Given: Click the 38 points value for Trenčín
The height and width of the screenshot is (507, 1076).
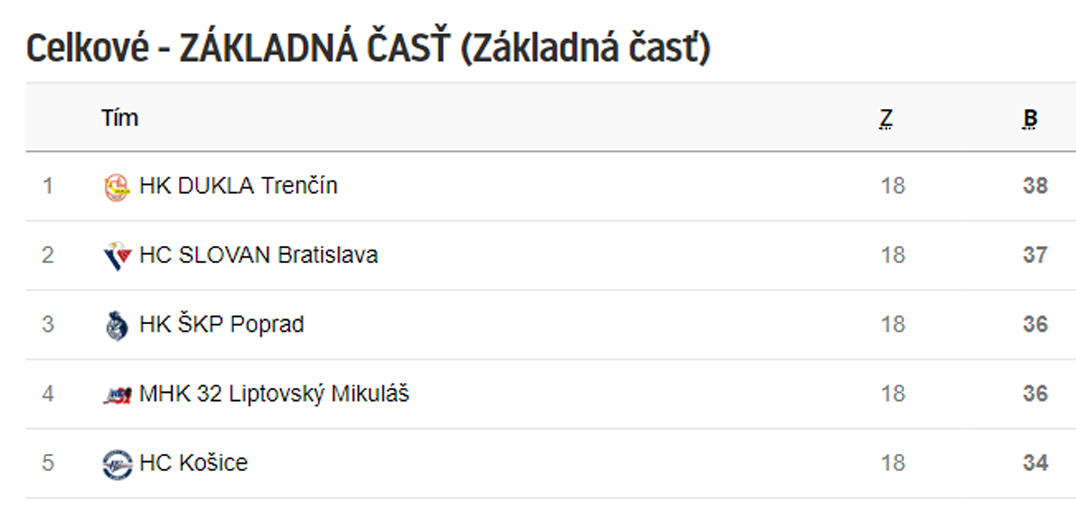Looking at the screenshot, I should pos(1036,186).
